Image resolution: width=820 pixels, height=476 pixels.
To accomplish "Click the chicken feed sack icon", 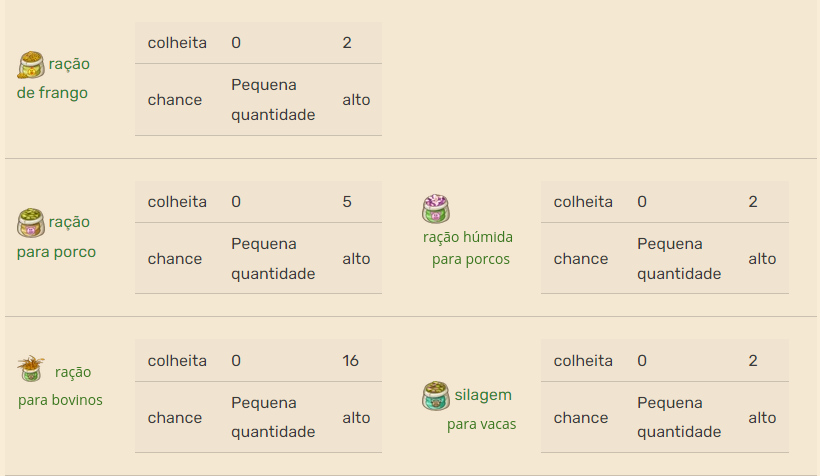I will pyautogui.click(x=32, y=65).
